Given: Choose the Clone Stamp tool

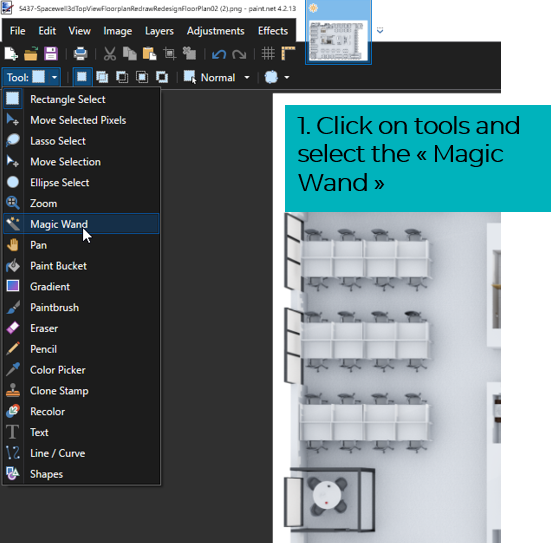Looking at the screenshot, I should (x=81, y=391).
